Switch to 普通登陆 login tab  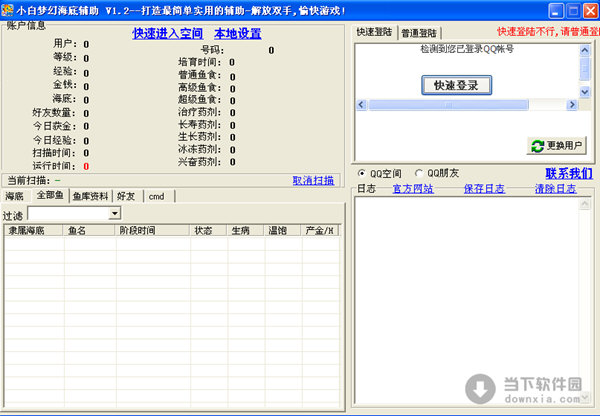pos(418,33)
